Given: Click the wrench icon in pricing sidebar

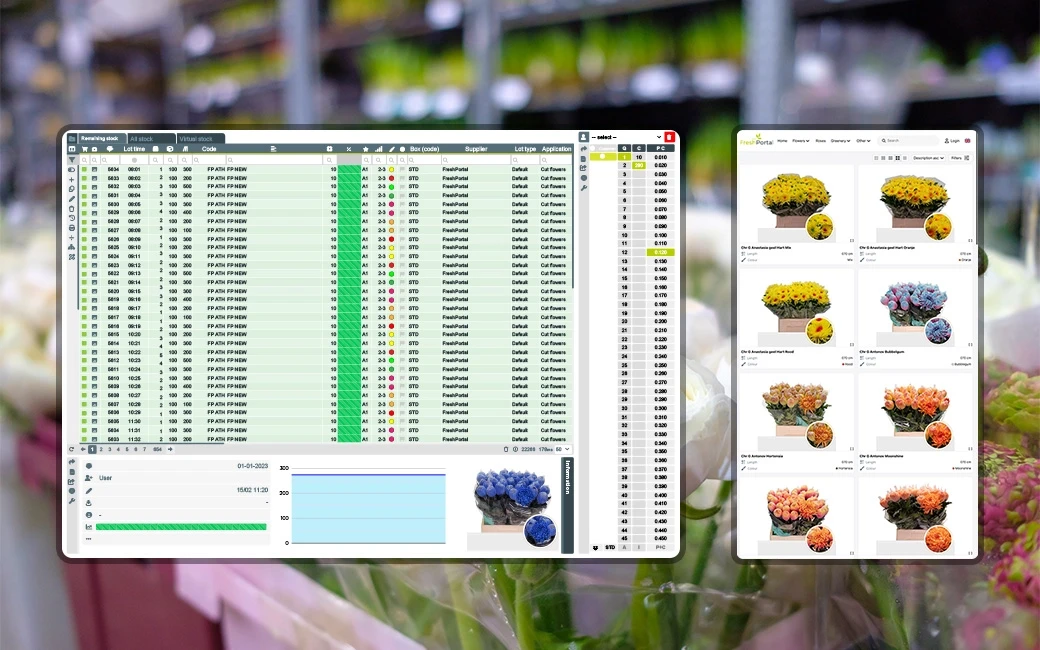Looking at the screenshot, I should click(x=584, y=188).
